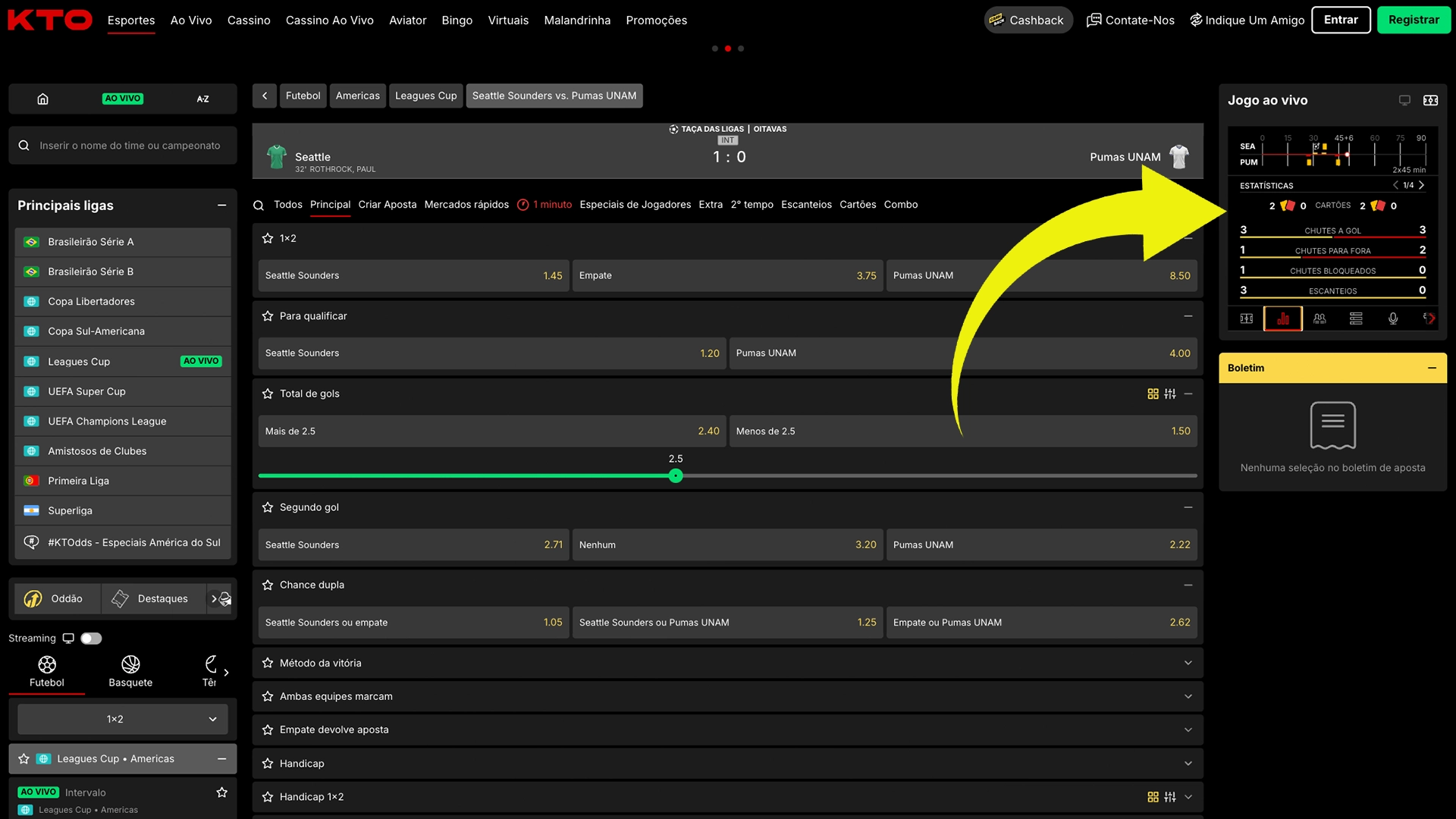Toggle the AO VIVO live filter

point(123,99)
